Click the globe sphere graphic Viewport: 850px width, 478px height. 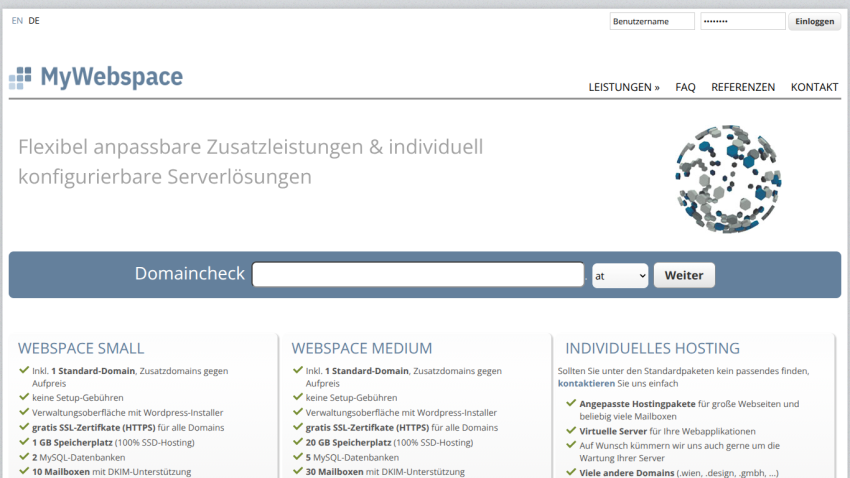[x=728, y=179]
